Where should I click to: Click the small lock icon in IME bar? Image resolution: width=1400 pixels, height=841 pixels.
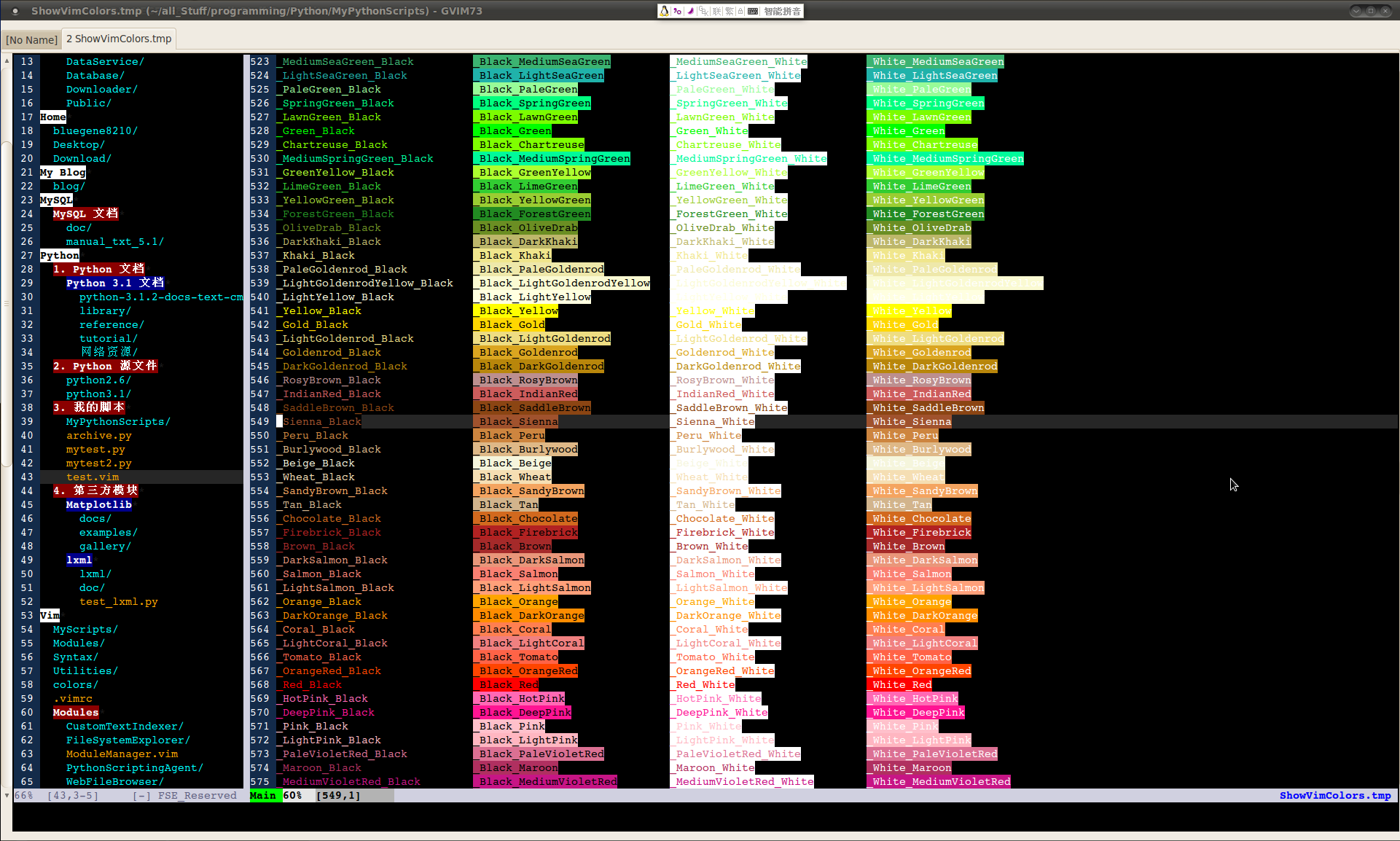[x=740, y=12]
